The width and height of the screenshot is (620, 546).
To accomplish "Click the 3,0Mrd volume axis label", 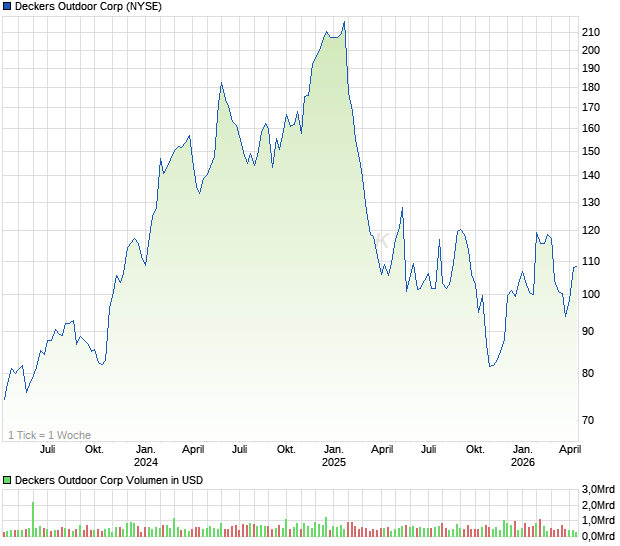I will click(598, 489).
